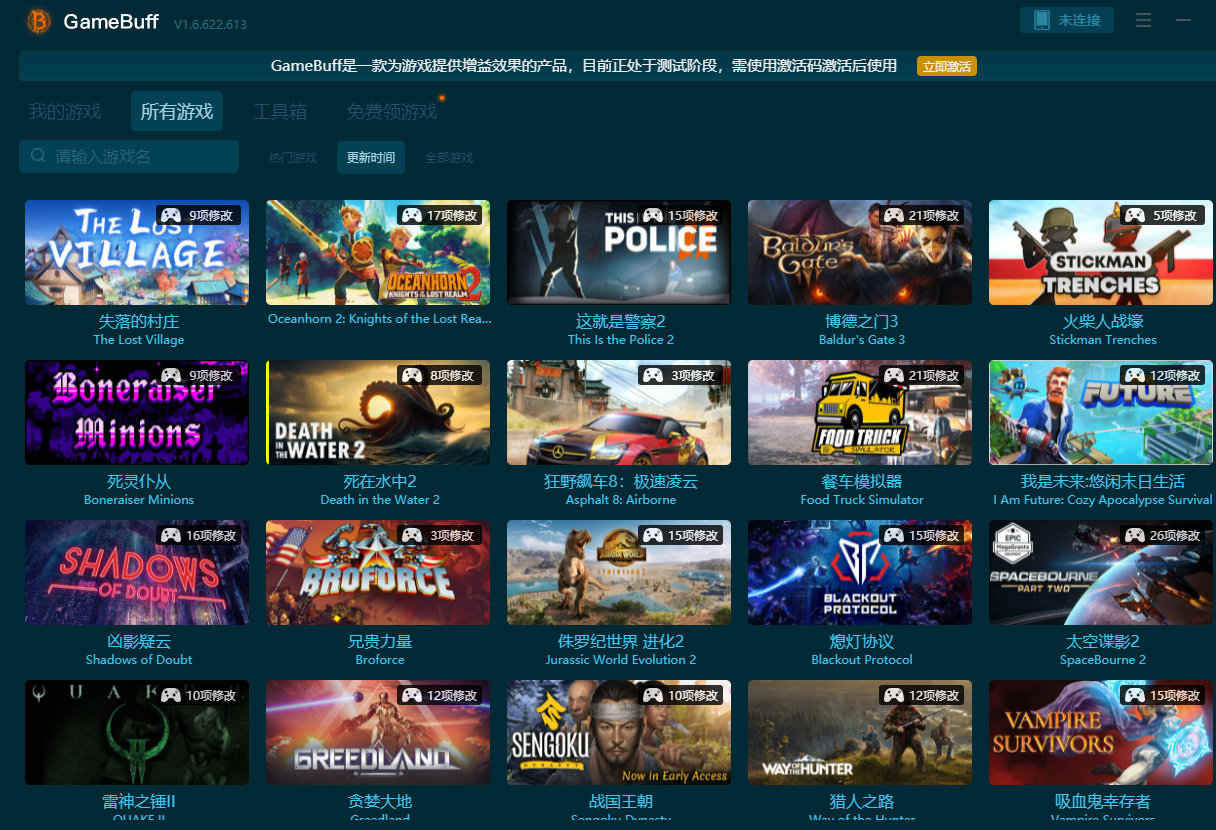The image size is (1216, 830).
Task: Show 全部游戏 filter
Action: [449, 157]
